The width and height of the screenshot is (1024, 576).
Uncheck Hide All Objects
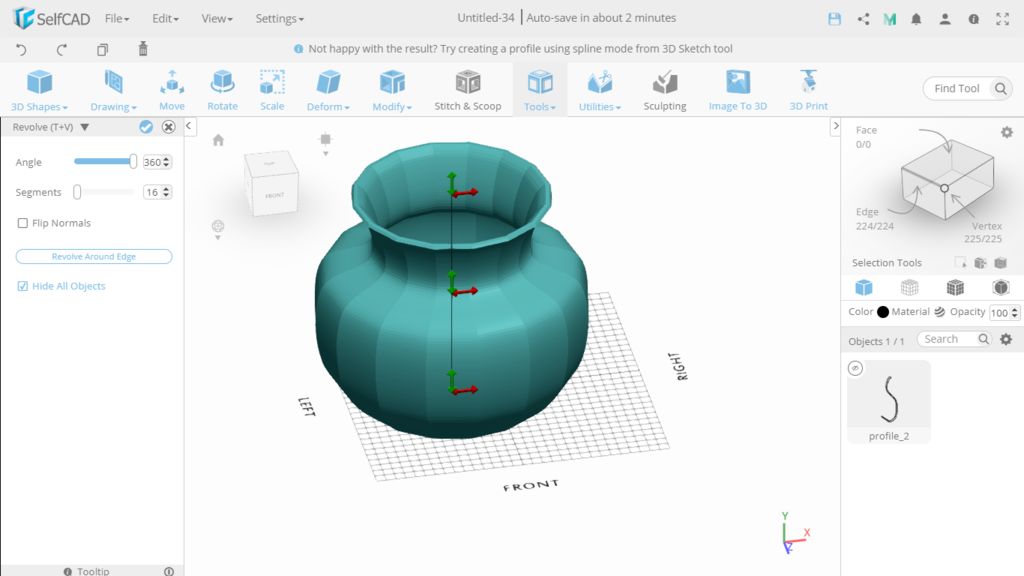coord(23,286)
